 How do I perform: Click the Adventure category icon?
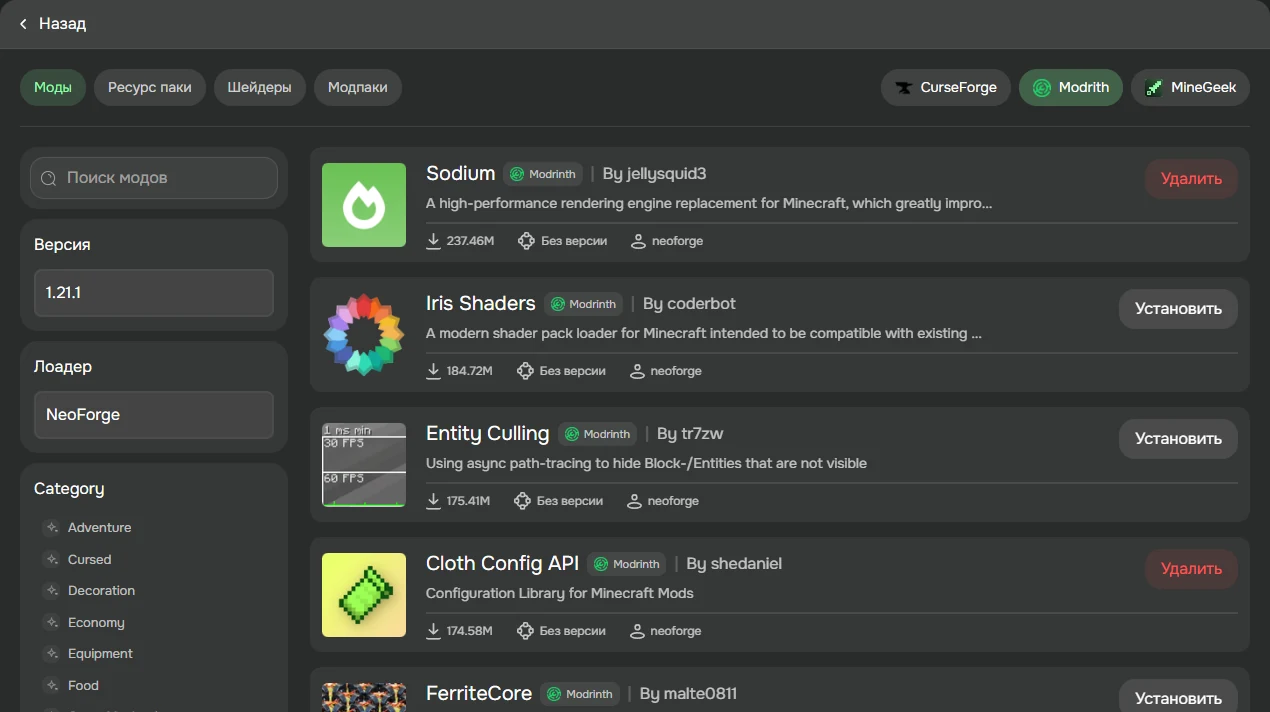[52, 528]
